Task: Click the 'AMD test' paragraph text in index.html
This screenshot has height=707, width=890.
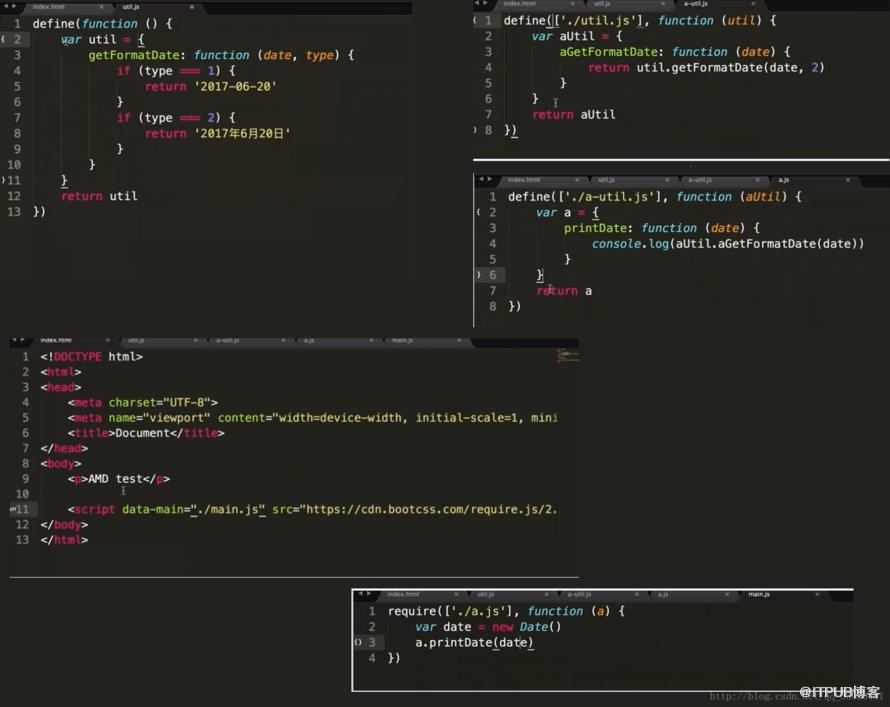Action: [115, 479]
